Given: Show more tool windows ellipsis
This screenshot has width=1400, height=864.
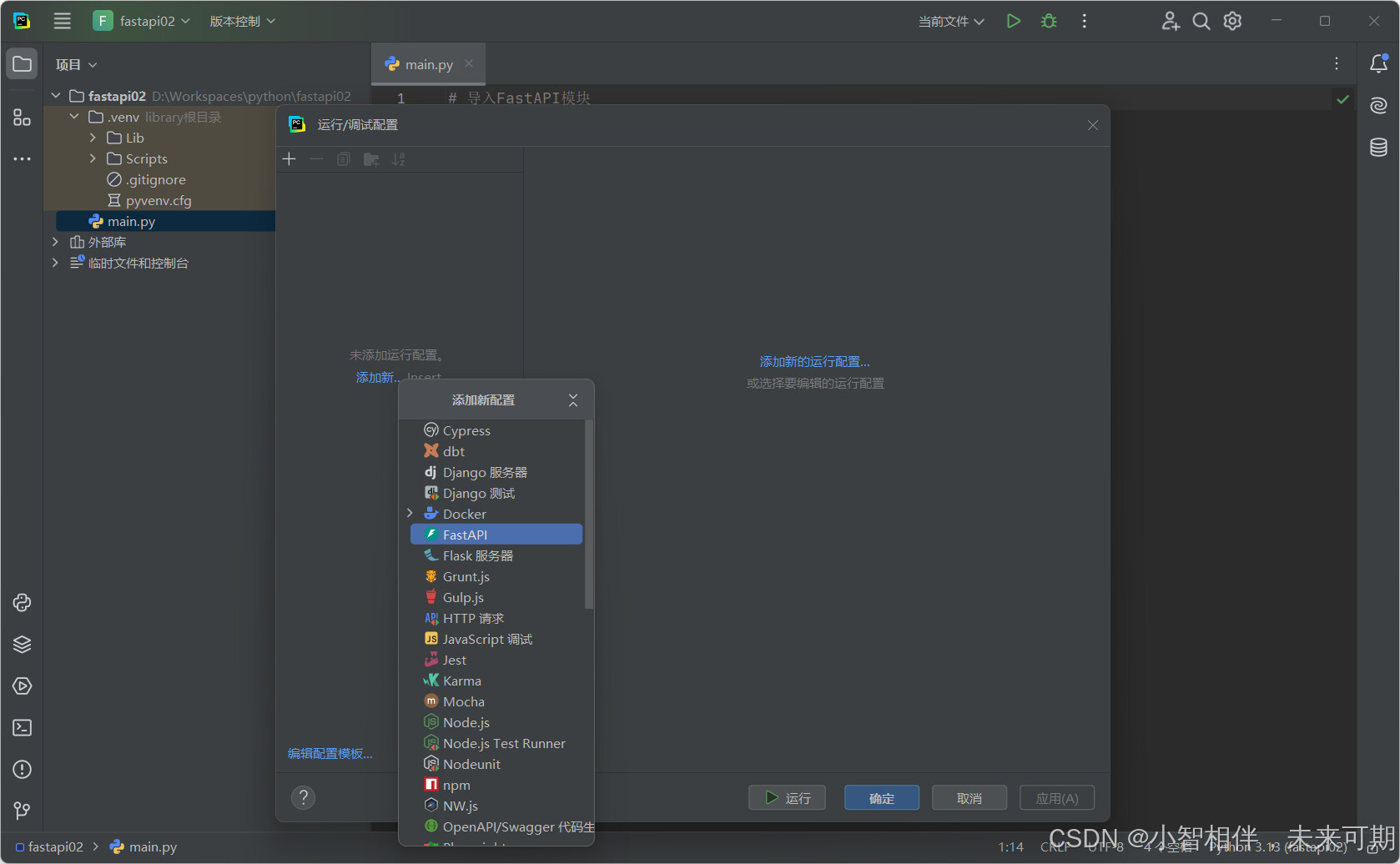Looking at the screenshot, I should point(22,158).
